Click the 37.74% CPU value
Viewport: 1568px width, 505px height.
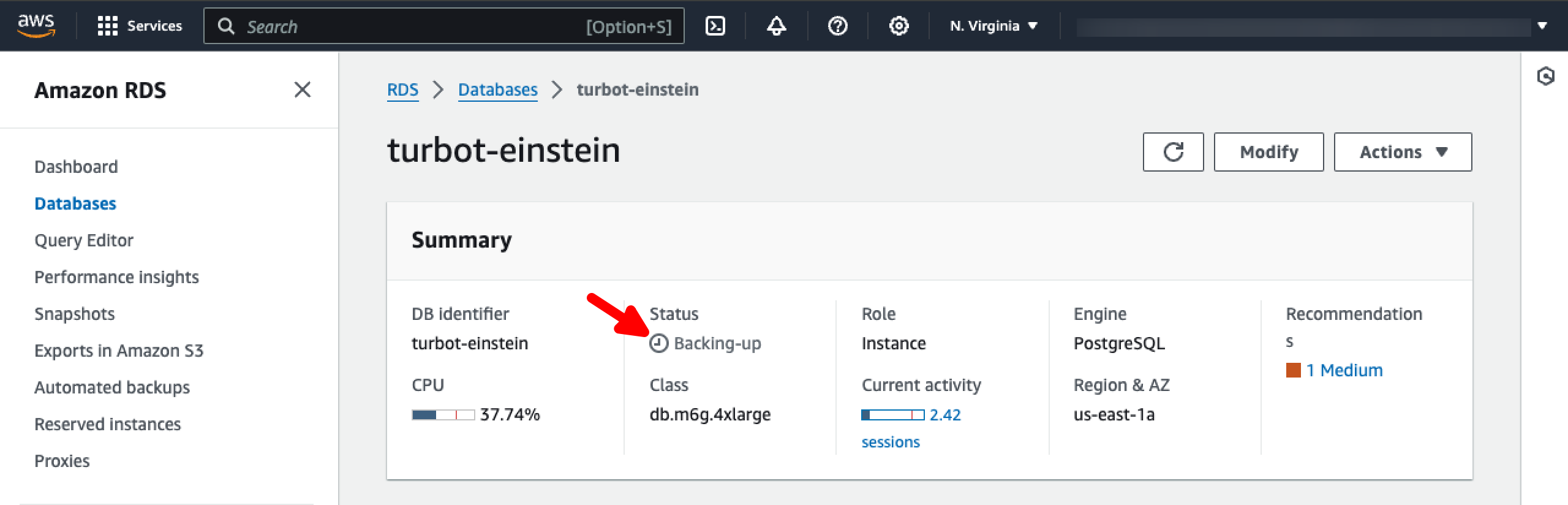(x=510, y=414)
